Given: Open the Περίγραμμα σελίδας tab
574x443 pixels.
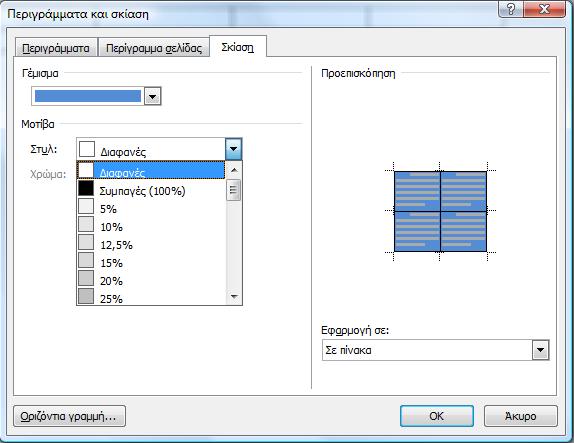Looking at the screenshot, I should pyautogui.click(x=154, y=48).
